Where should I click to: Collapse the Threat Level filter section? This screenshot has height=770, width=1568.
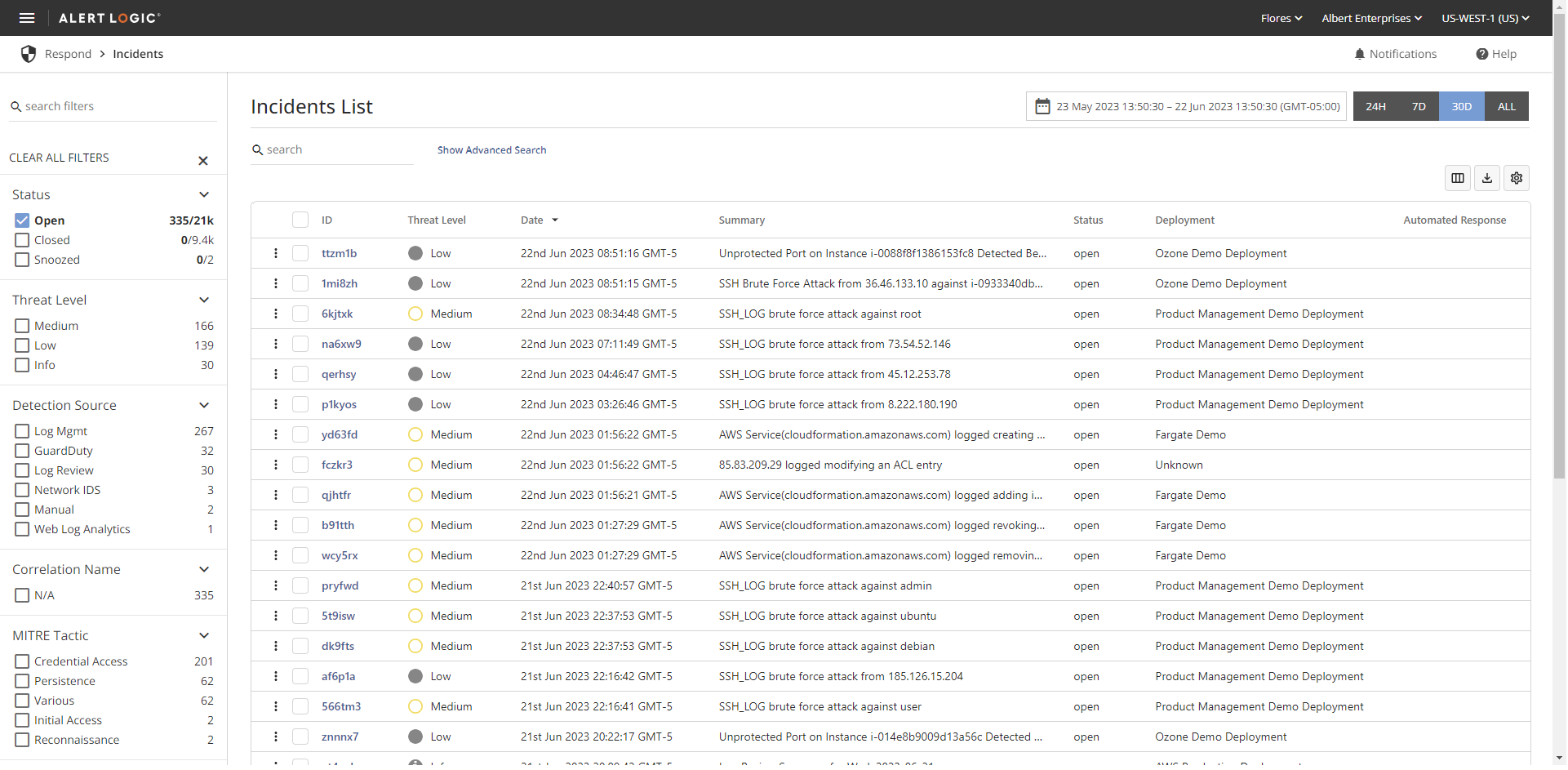tap(204, 300)
